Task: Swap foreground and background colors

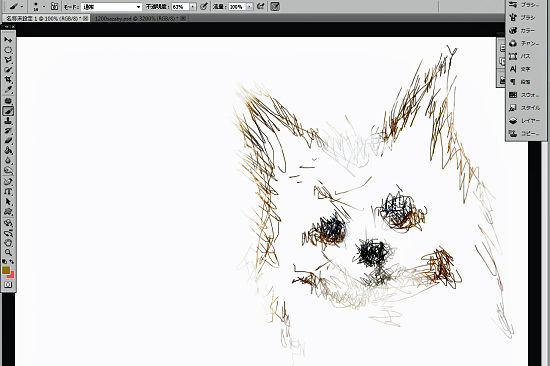Action: (x=12, y=262)
